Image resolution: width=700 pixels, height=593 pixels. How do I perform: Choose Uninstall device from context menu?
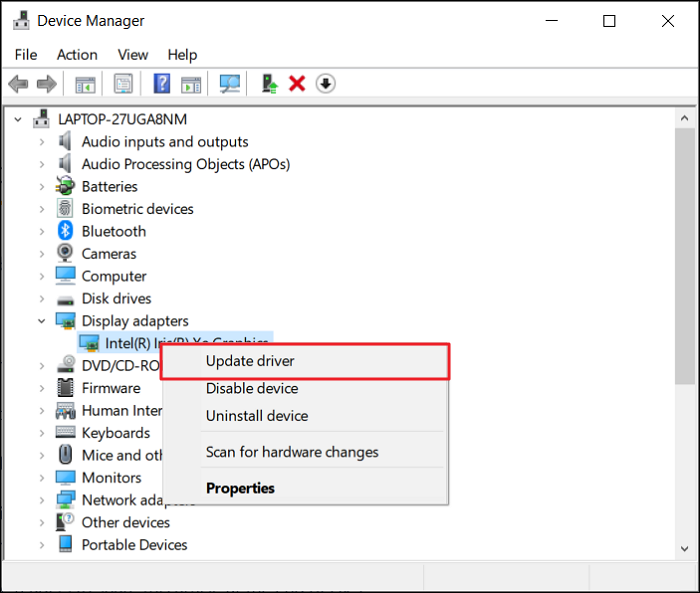click(x=305, y=416)
